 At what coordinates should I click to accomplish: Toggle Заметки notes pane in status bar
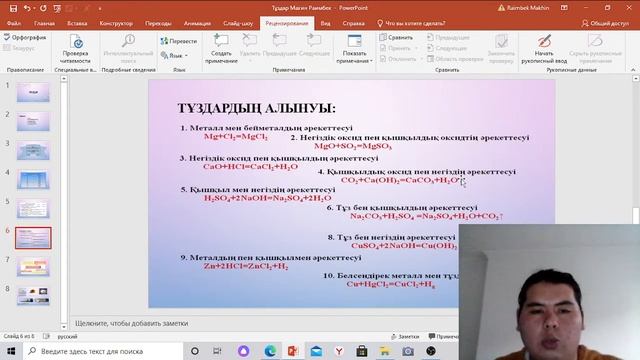(x=405, y=336)
